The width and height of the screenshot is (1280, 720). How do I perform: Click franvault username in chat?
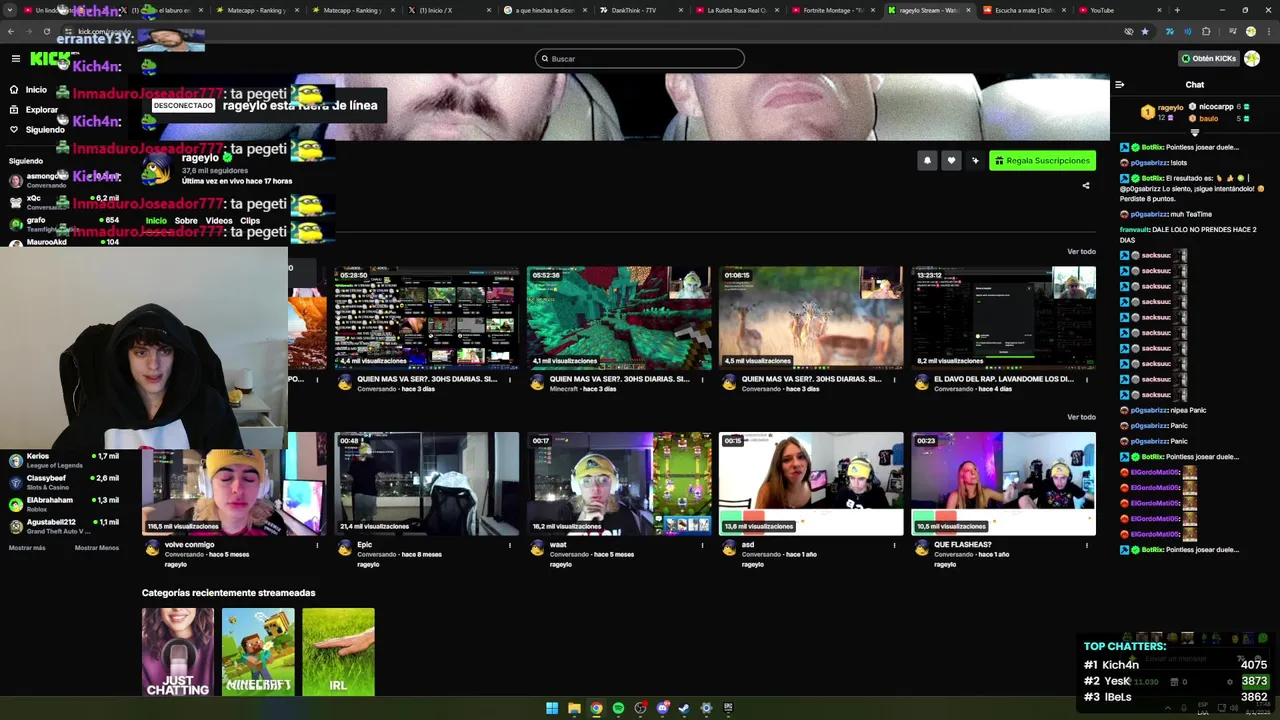coord(1134,230)
